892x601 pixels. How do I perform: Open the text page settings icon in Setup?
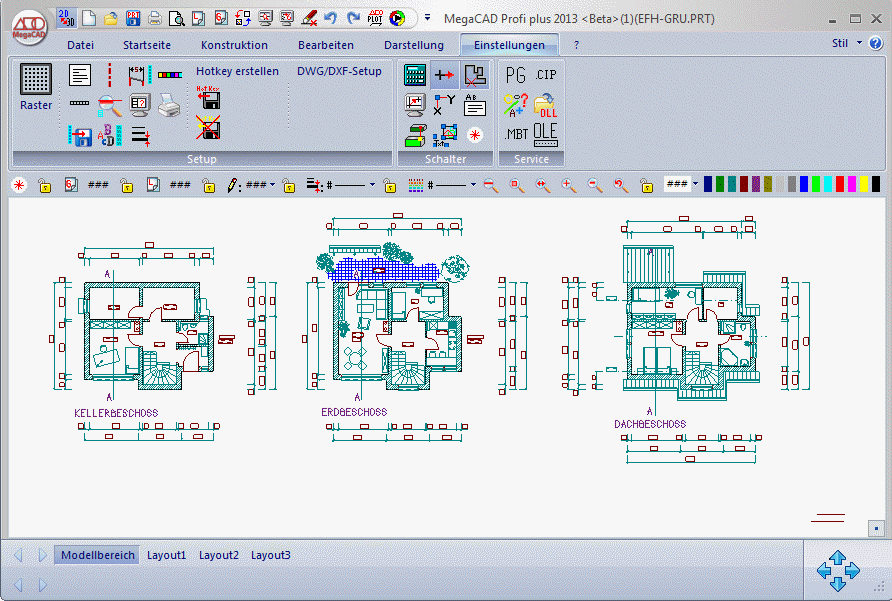tap(80, 75)
